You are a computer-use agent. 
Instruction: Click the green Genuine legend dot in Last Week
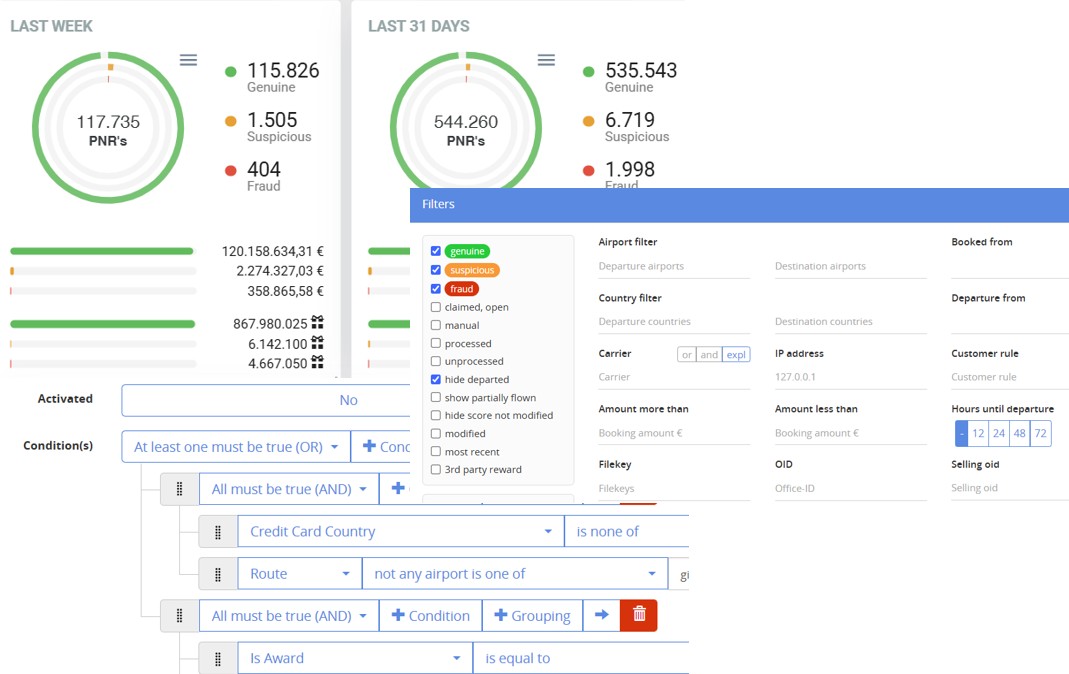231,71
